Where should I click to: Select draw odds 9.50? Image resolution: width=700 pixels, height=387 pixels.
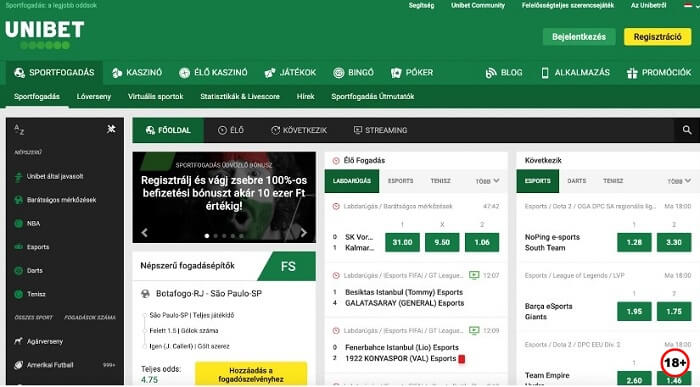[x=442, y=242]
